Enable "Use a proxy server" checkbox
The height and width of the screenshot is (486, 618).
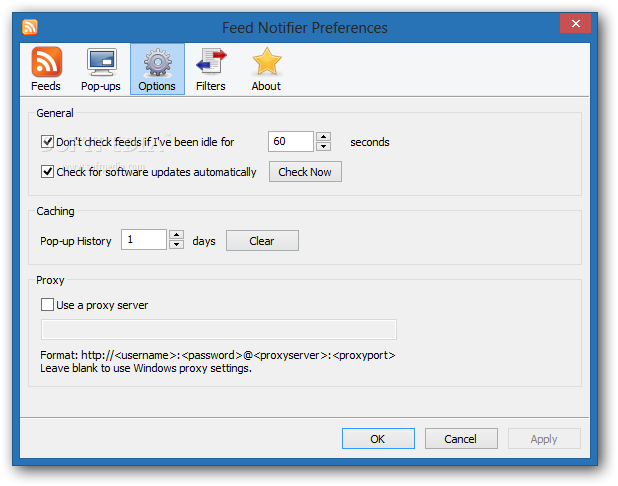click(x=47, y=305)
